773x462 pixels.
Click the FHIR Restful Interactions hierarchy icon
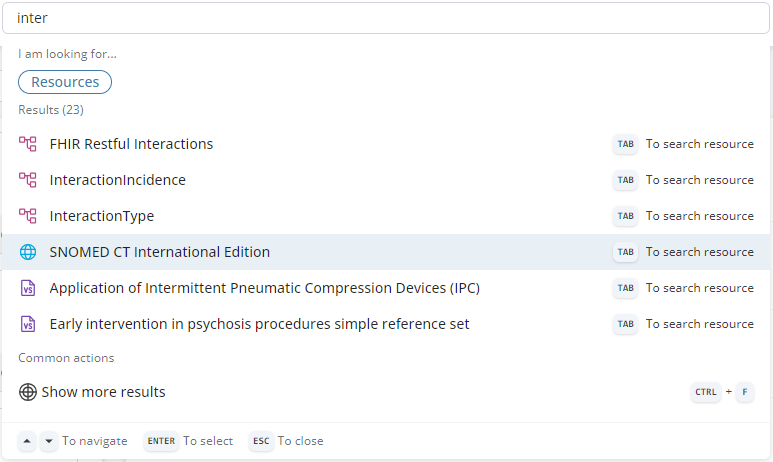tap(28, 144)
